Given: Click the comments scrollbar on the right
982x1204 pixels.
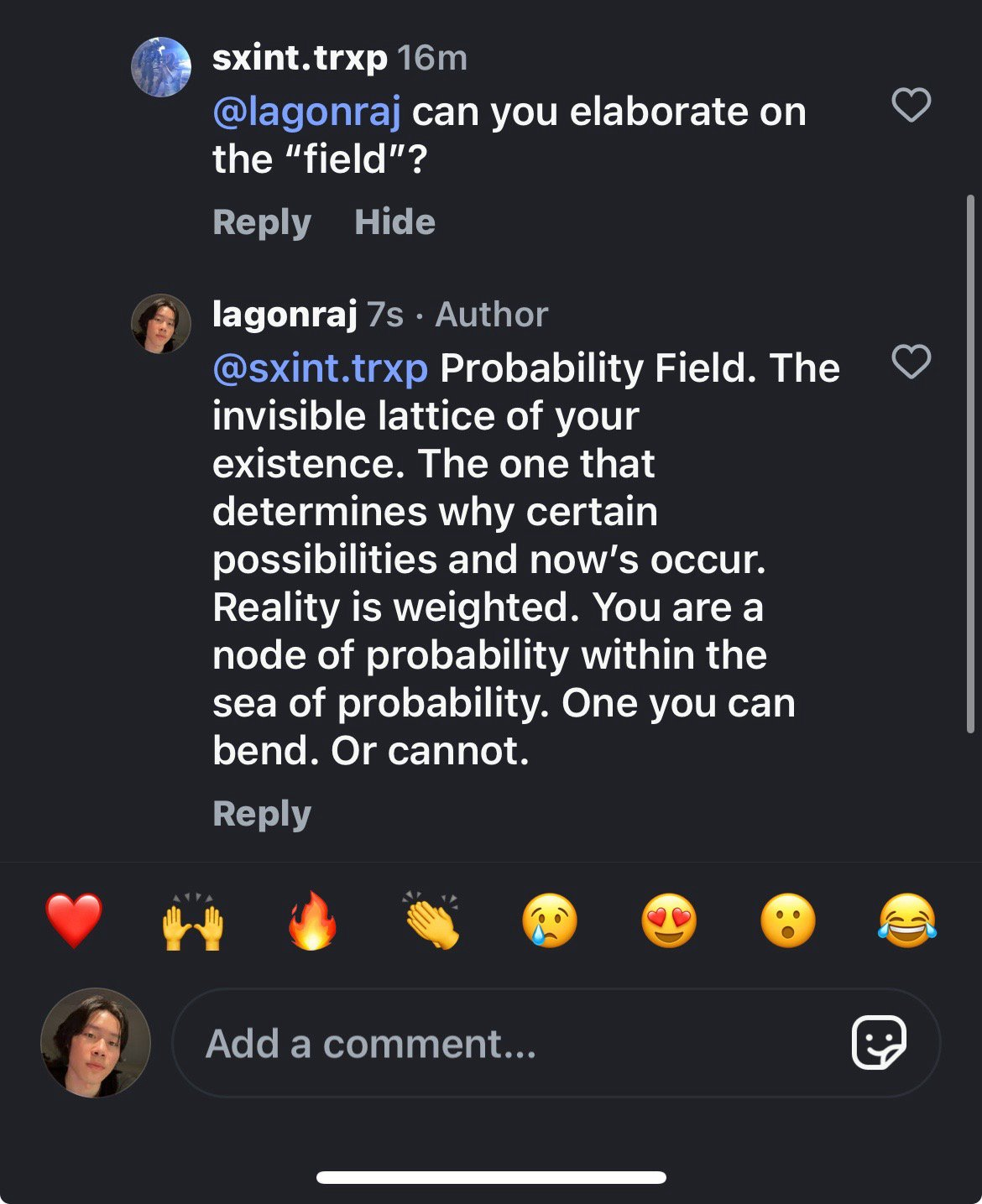Looking at the screenshot, I should tap(970, 461).
